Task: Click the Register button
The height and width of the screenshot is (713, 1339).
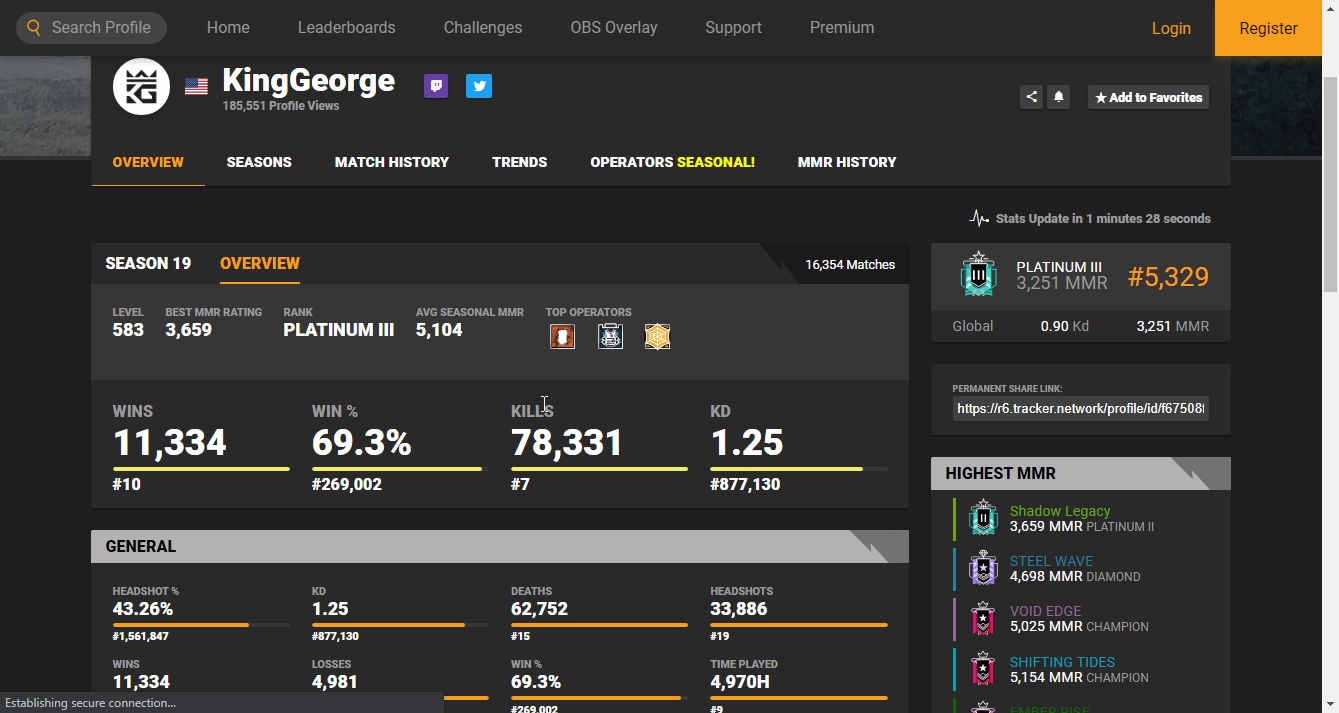Action: pyautogui.click(x=1268, y=28)
